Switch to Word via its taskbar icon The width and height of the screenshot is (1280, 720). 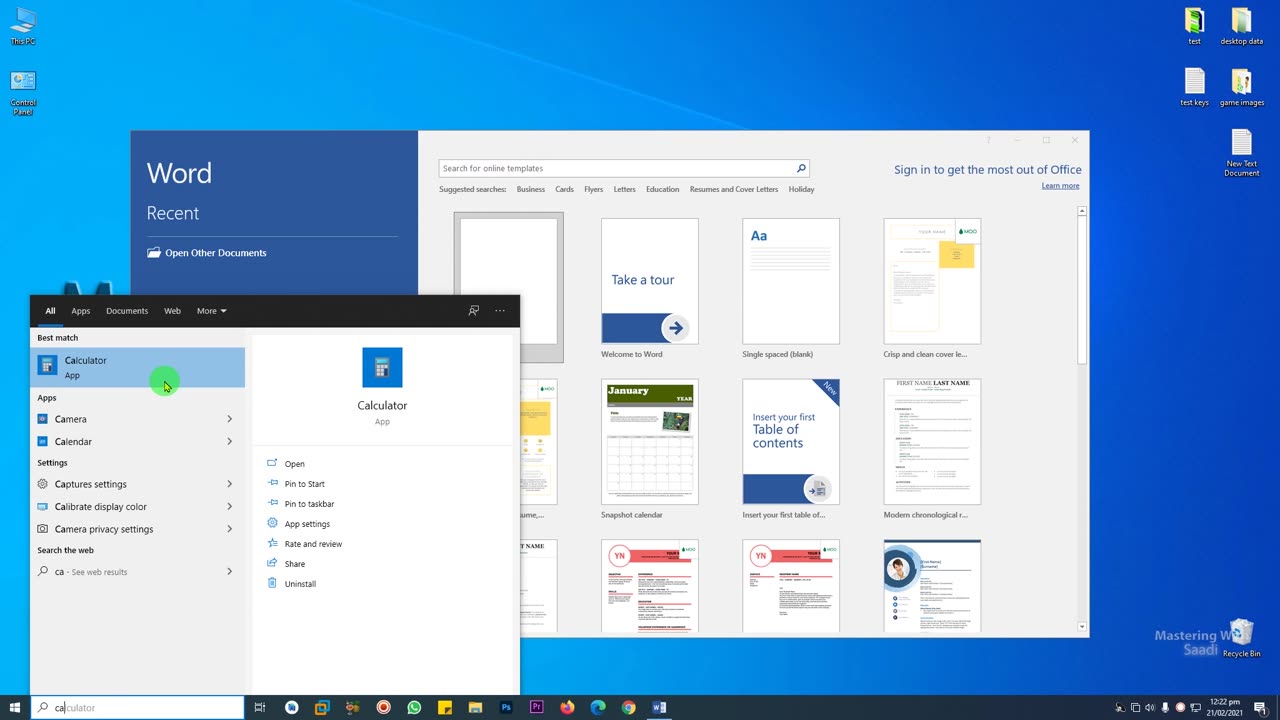[659, 708]
